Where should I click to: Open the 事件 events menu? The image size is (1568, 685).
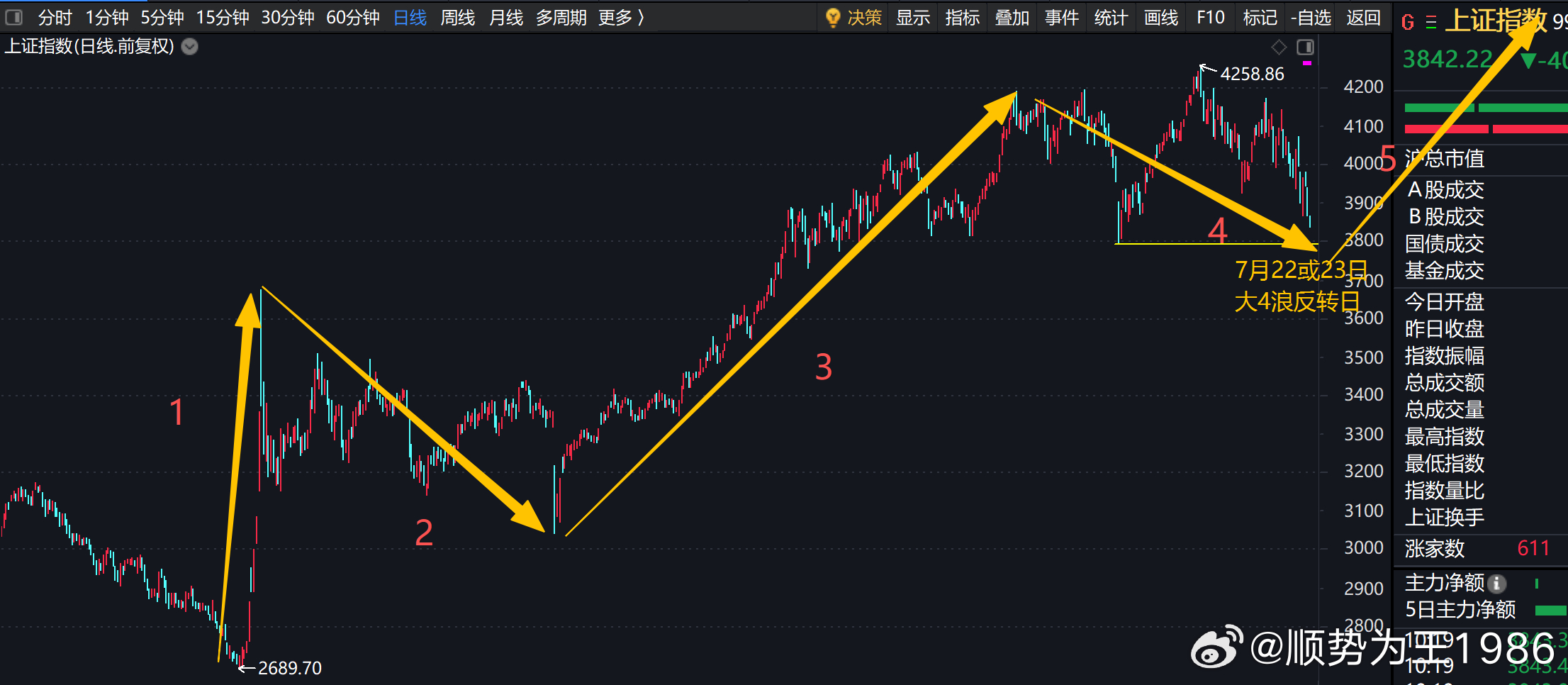pos(1062,18)
